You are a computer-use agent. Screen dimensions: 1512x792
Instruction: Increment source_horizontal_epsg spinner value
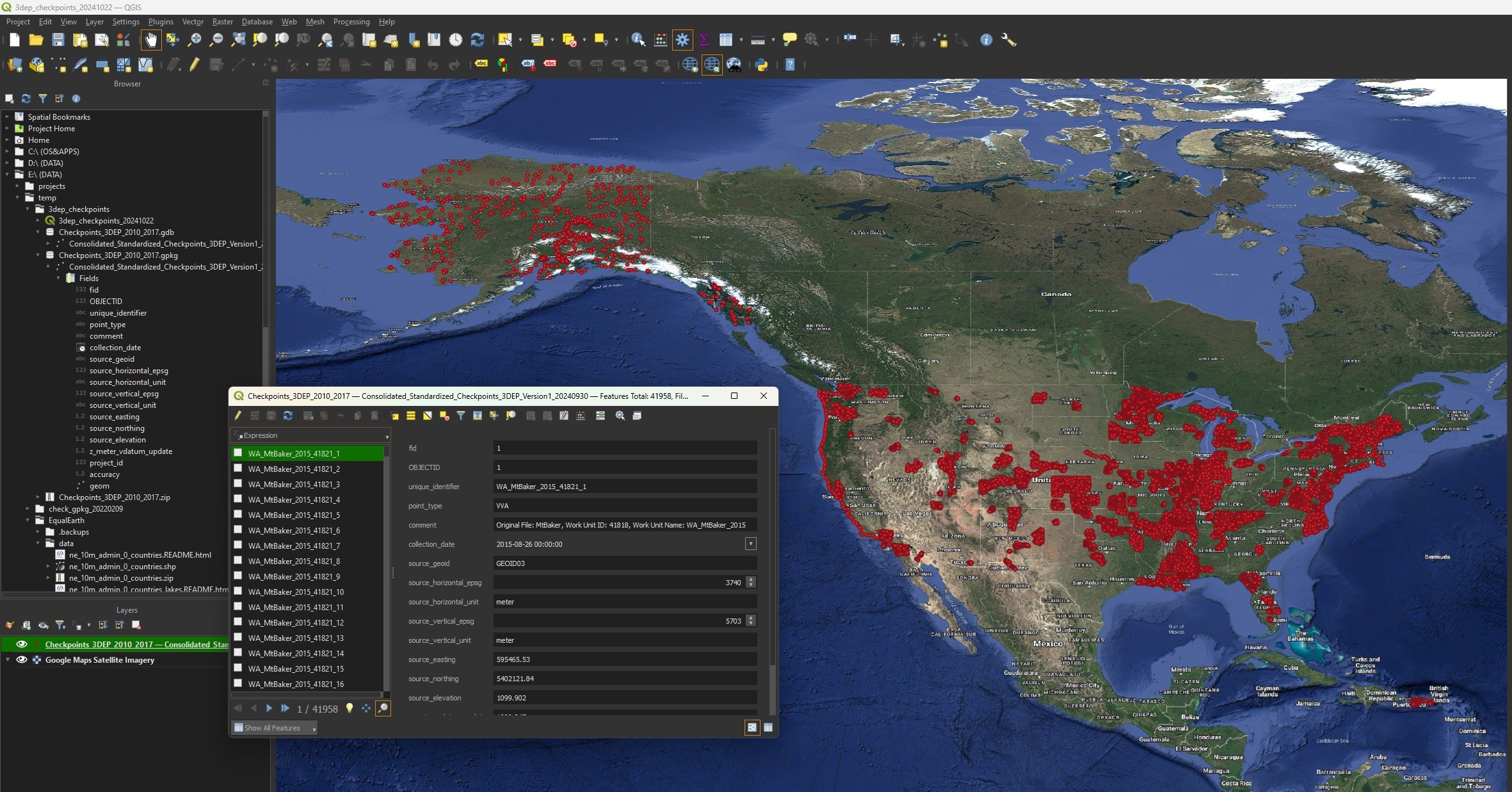(x=751, y=579)
